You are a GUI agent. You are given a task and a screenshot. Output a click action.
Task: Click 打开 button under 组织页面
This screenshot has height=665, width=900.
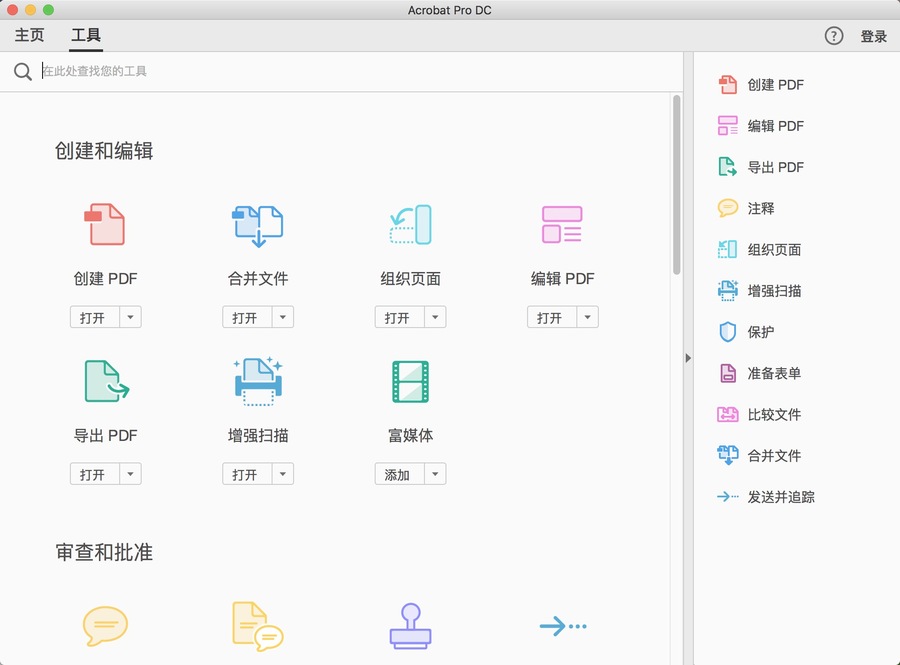[x=399, y=317]
